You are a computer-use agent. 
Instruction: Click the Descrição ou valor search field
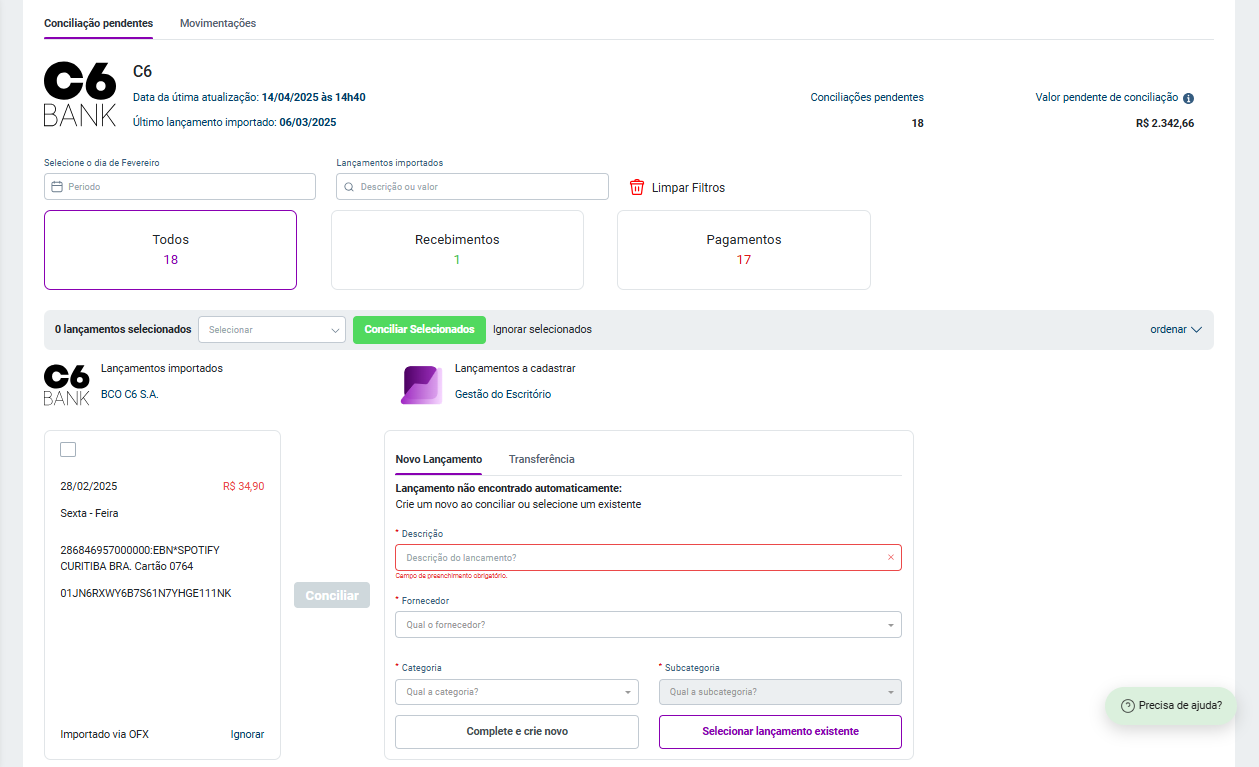coord(473,187)
